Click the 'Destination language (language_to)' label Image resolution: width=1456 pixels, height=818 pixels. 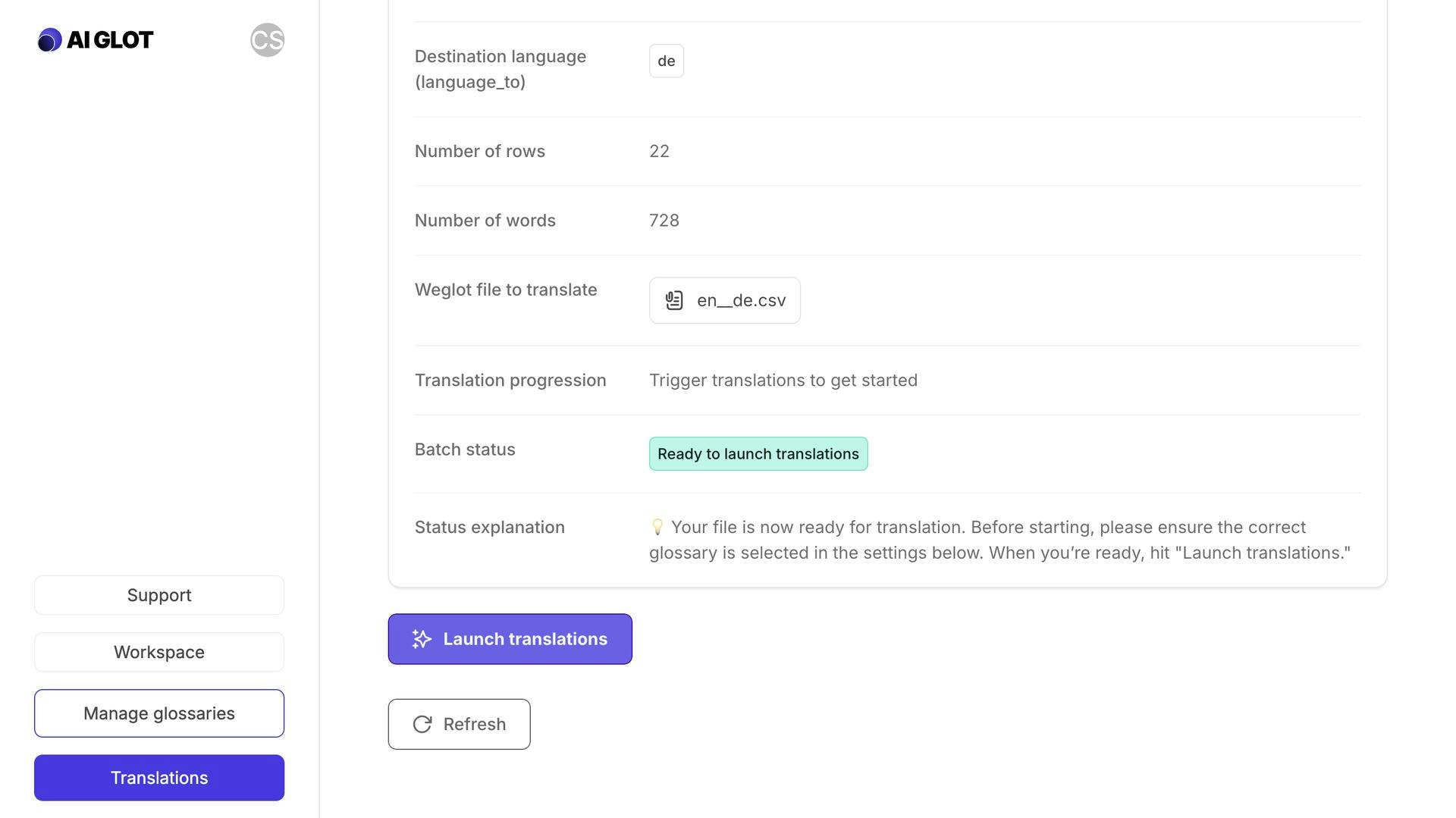(x=500, y=69)
